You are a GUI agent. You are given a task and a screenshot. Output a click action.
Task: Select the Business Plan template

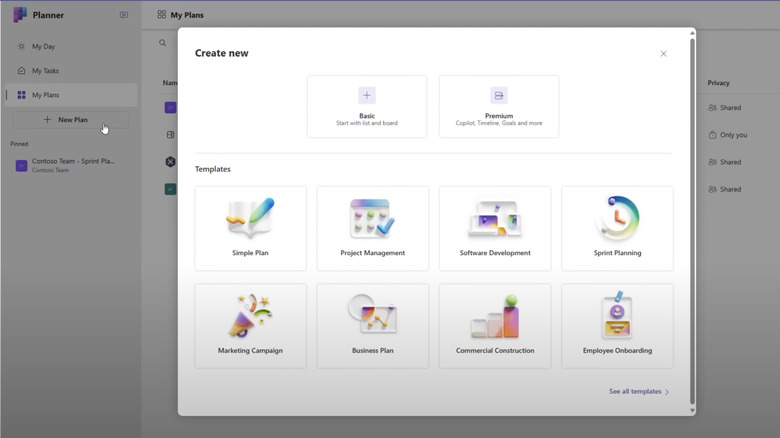372,326
